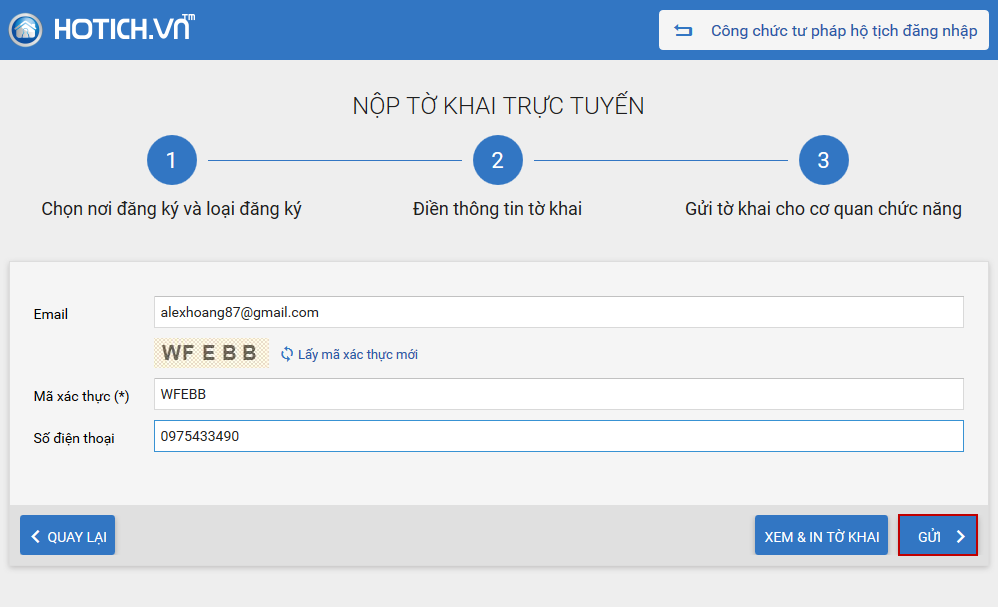Go back using QUAY LẠI button
998x607 pixels.
[68, 536]
